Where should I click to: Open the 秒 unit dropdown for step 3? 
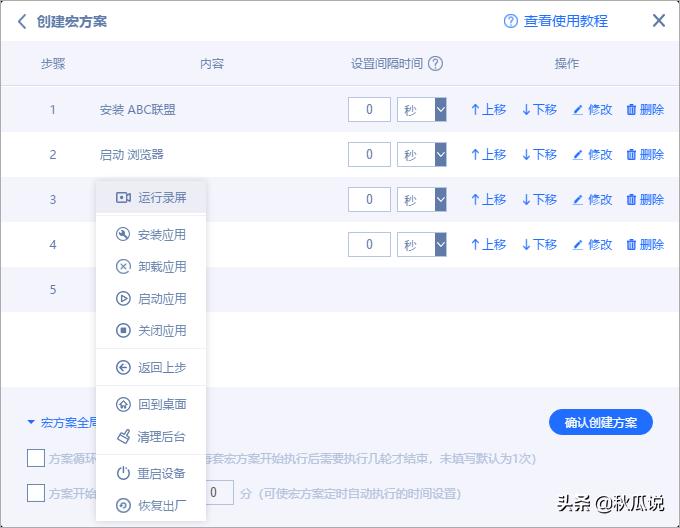[422, 200]
